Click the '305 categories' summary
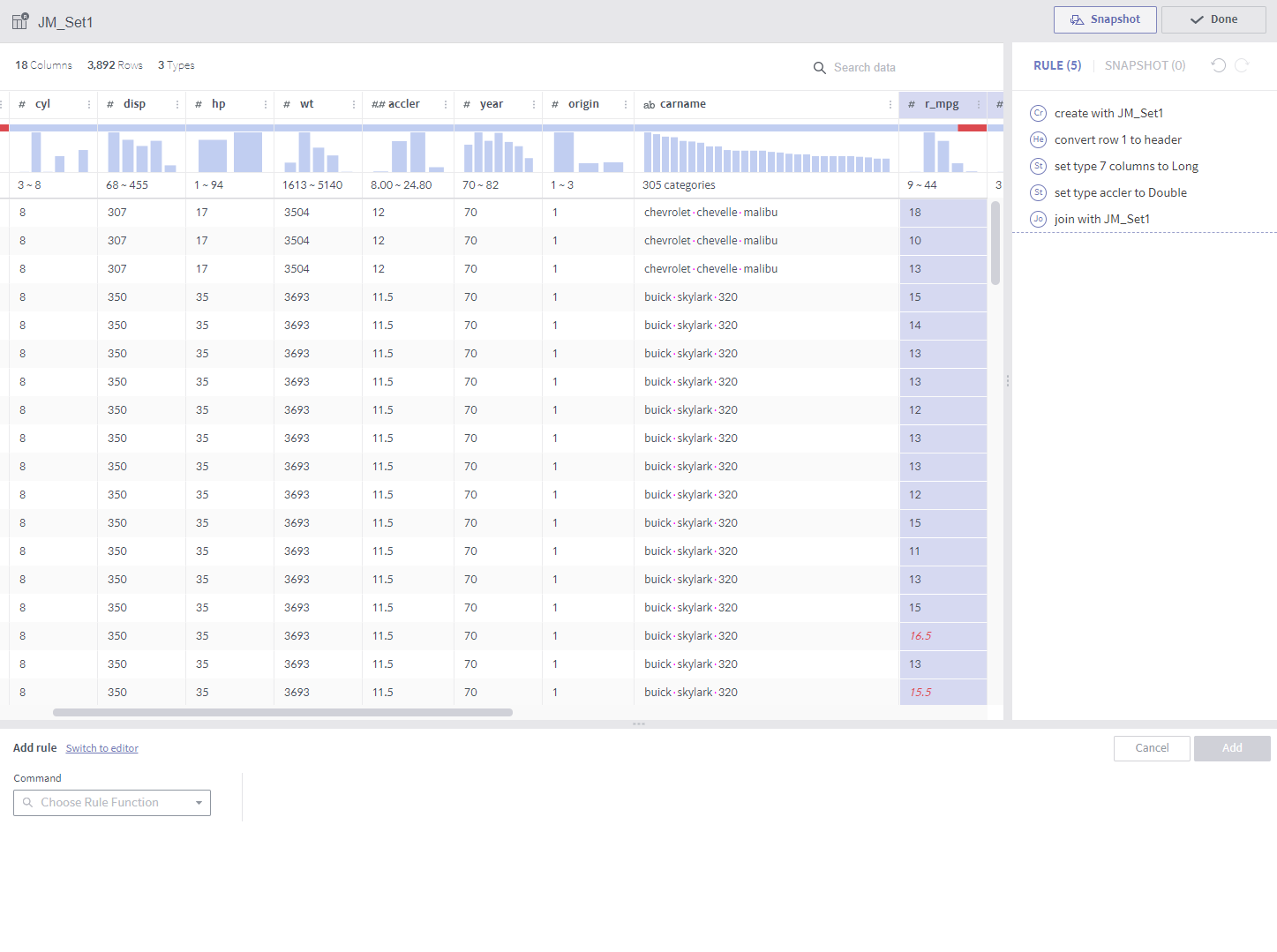 (x=679, y=185)
